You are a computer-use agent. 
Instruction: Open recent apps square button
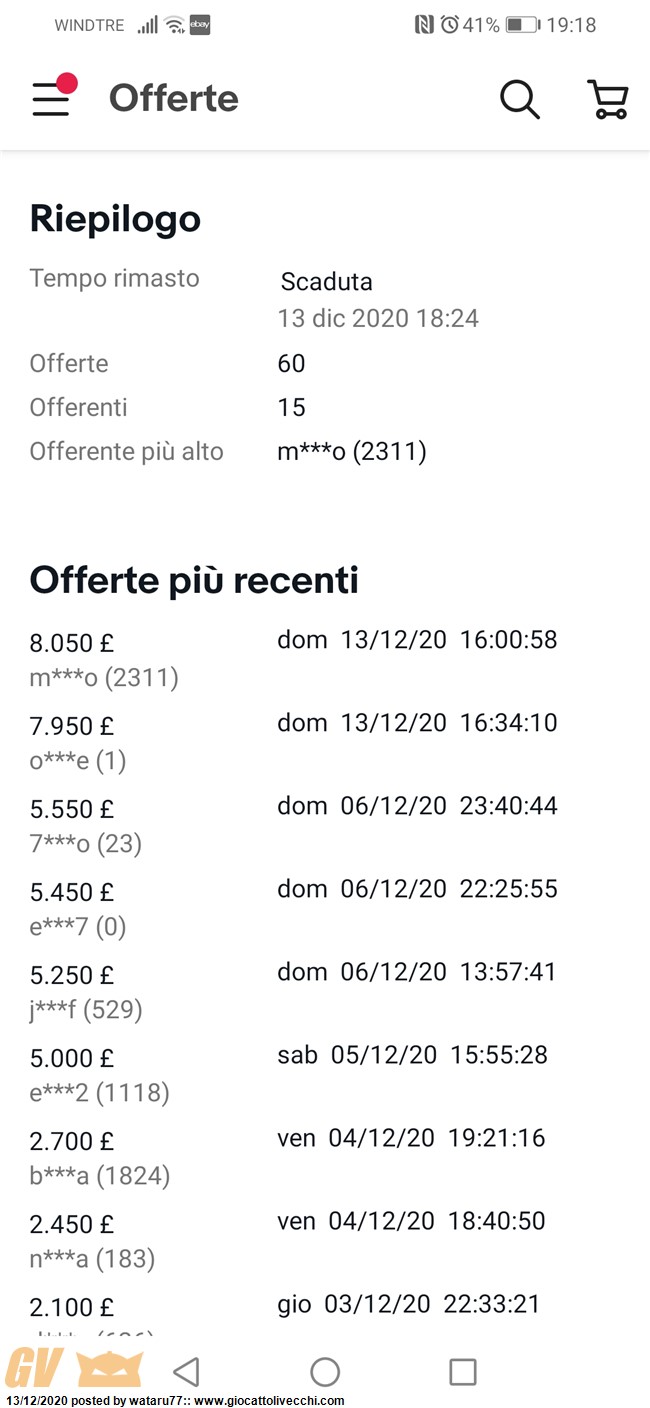point(462,1371)
